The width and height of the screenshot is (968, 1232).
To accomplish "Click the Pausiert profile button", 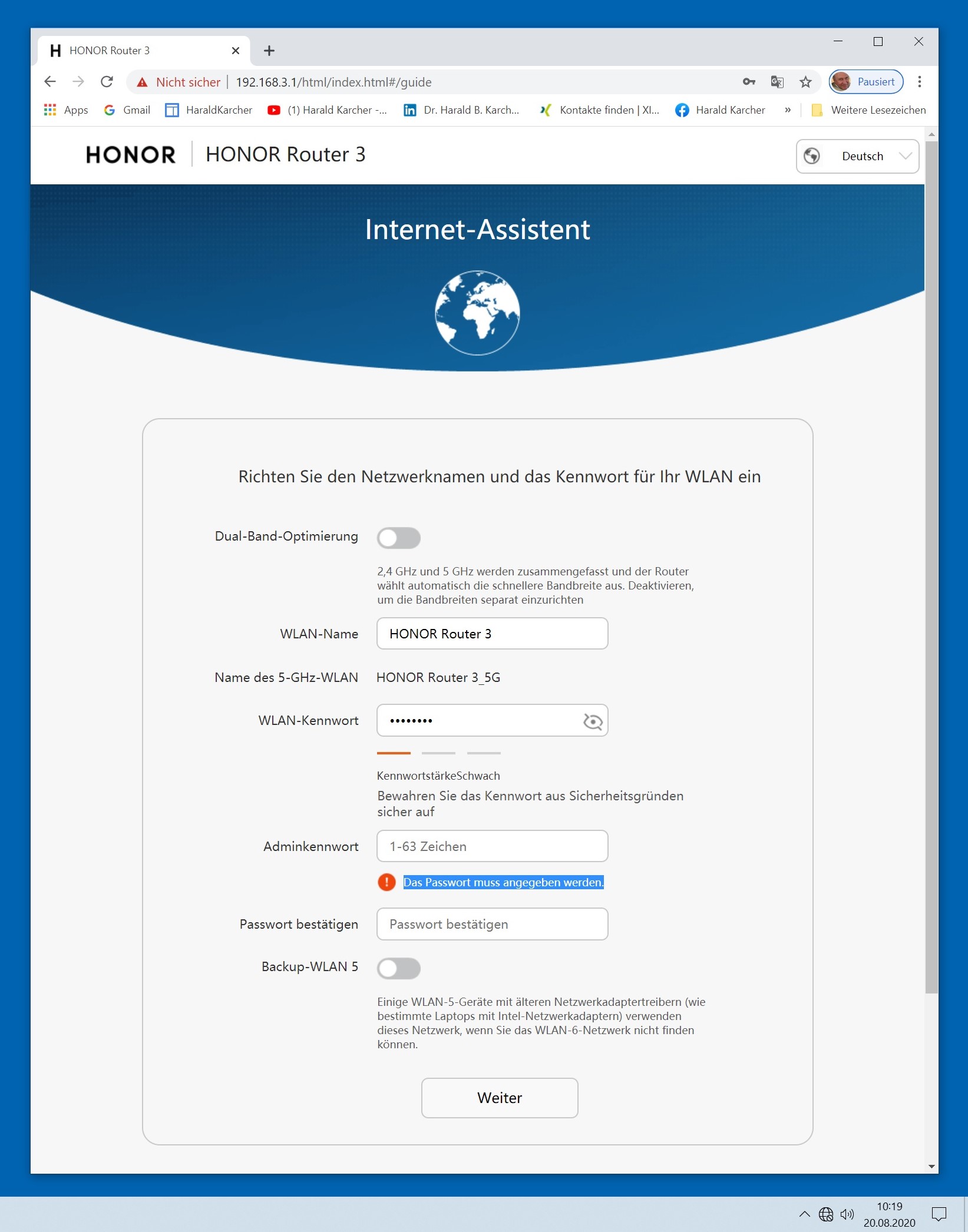I will tap(866, 81).
